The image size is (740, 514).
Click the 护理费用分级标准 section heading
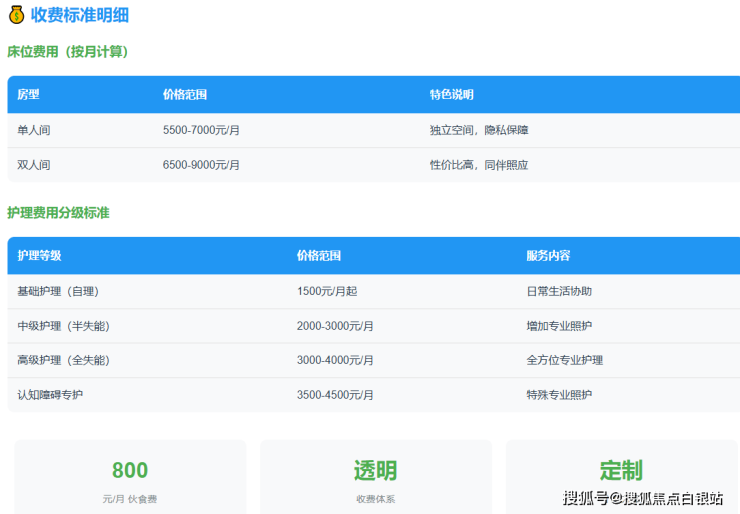pos(58,212)
